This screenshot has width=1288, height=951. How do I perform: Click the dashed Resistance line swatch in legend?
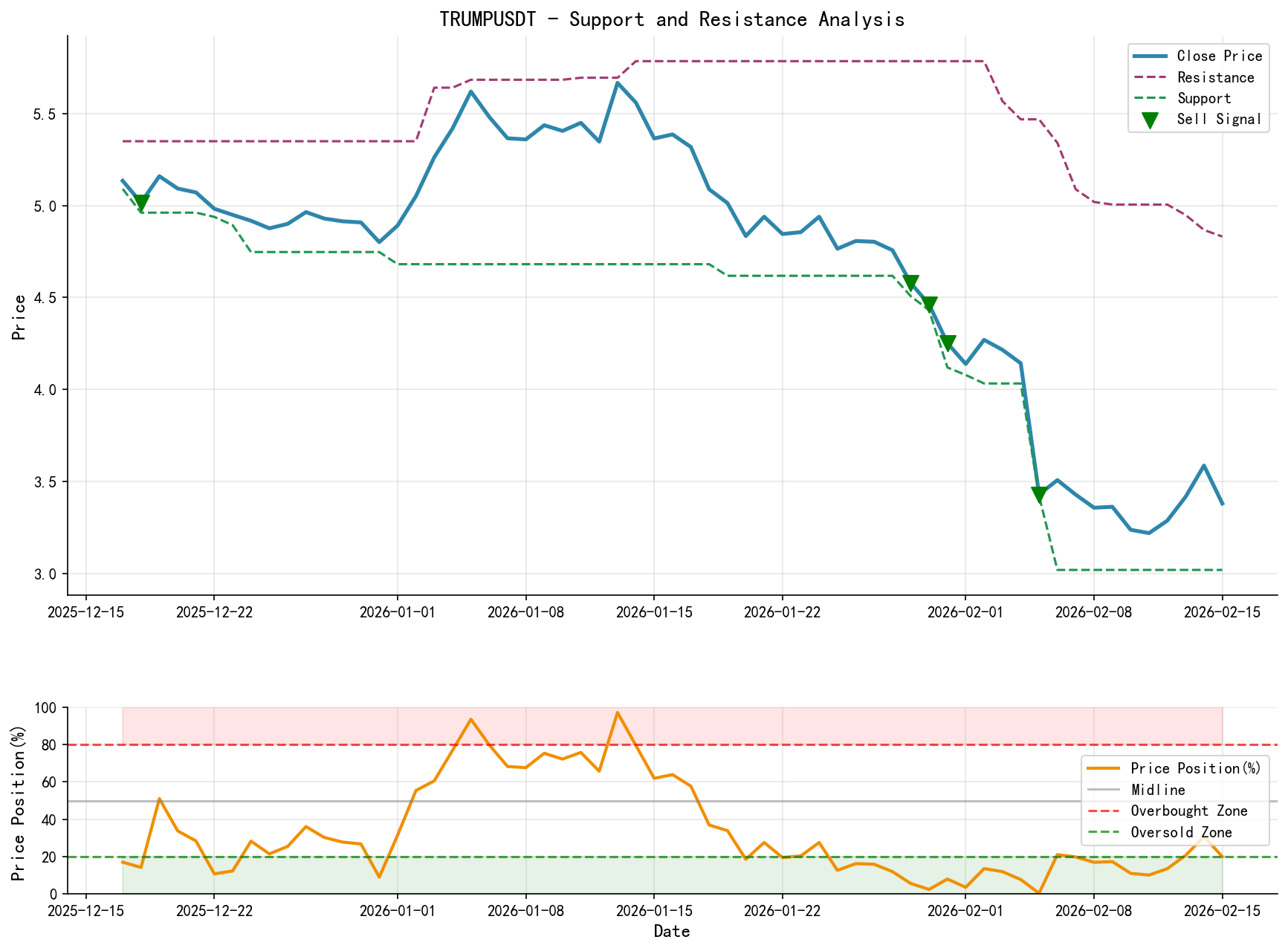[1151, 77]
